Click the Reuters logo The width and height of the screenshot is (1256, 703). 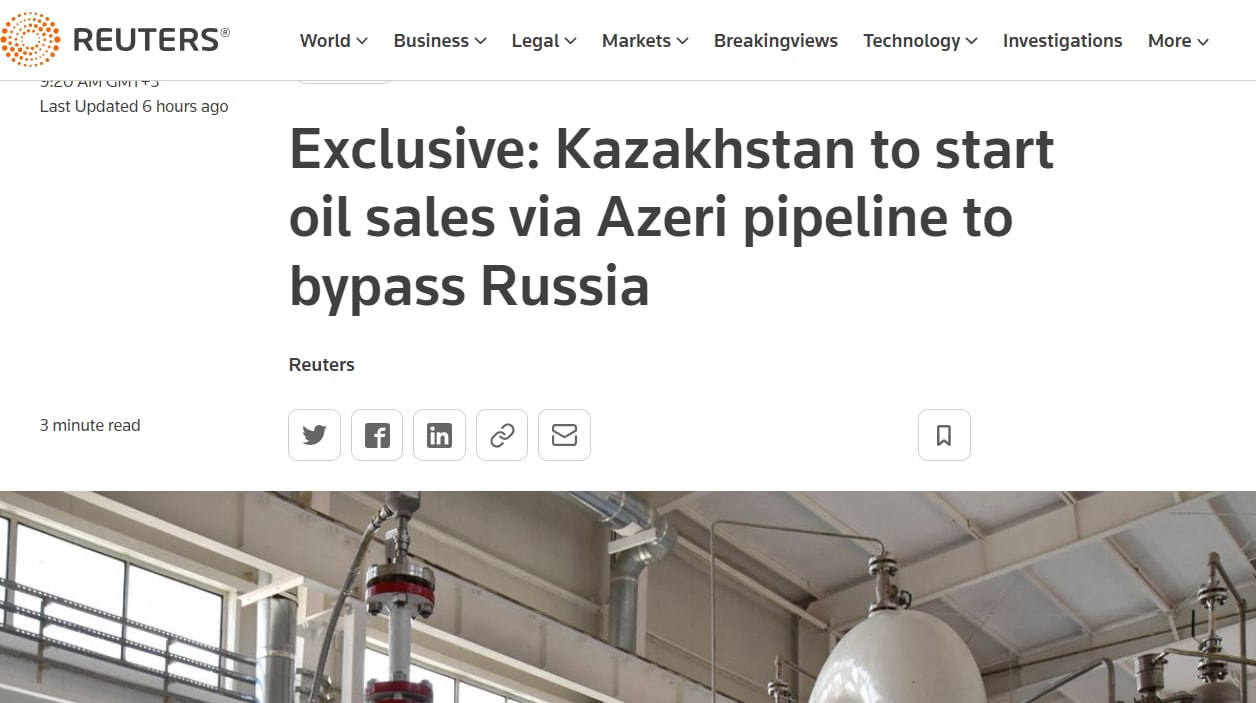pyautogui.click(x=115, y=40)
